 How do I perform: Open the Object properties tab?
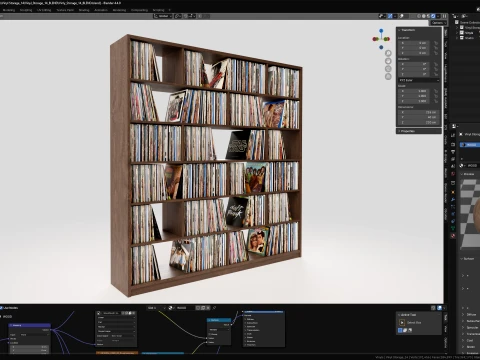453,192
